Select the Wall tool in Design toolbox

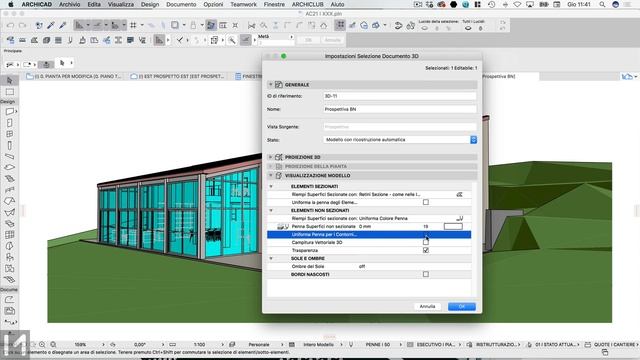click(x=10, y=111)
